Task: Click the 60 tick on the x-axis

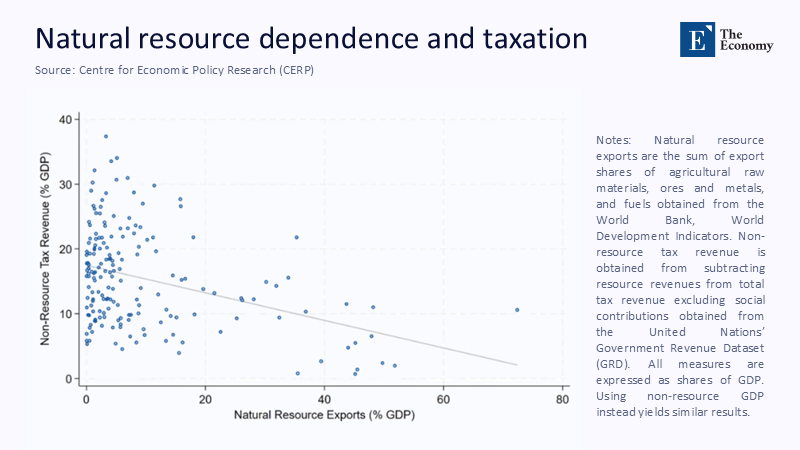Action: pos(444,399)
